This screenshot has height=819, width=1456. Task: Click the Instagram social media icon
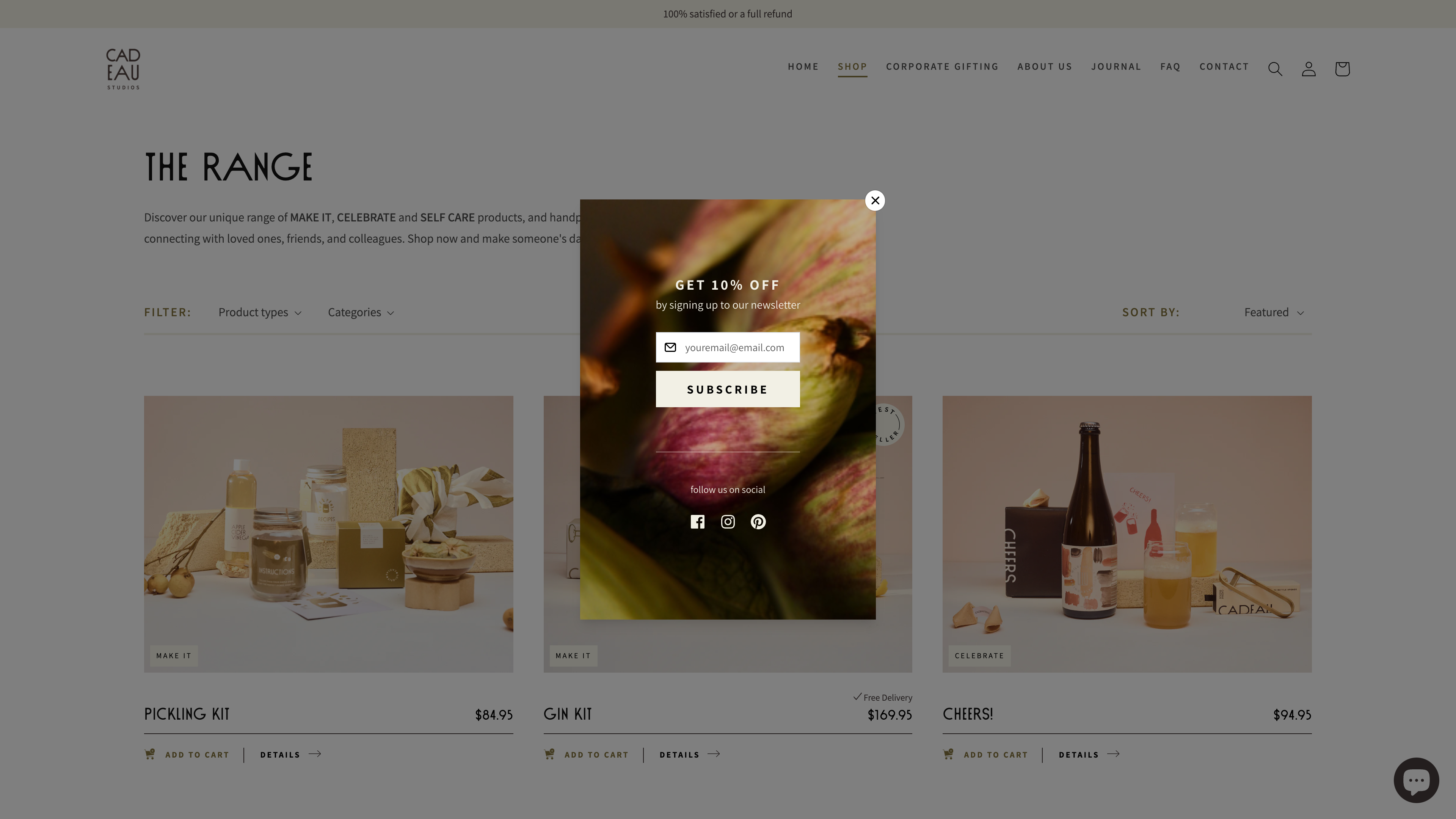[728, 521]
